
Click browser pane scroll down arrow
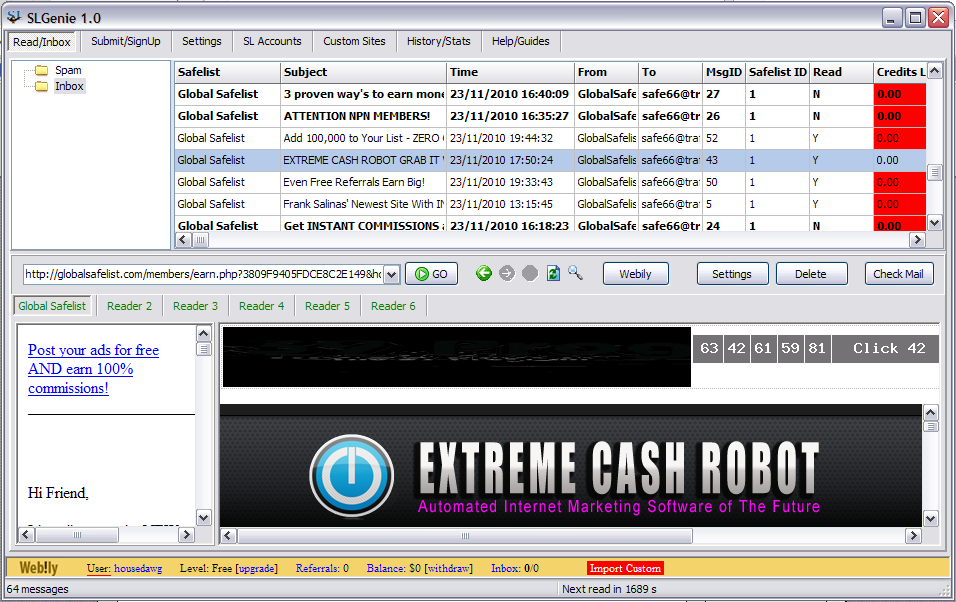[x=930, y=519]
